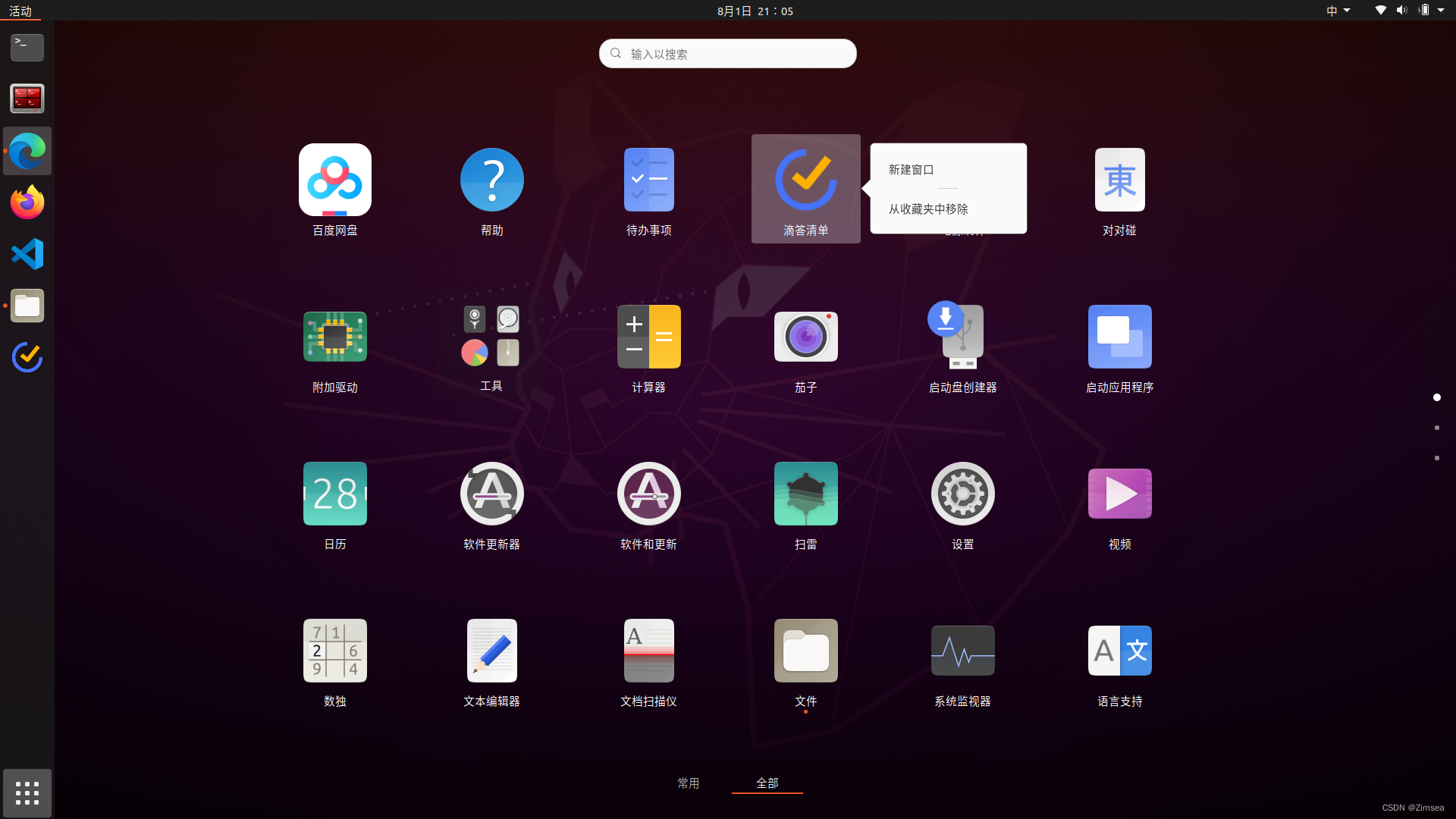Launch the 茄子 camera app
Viewport: 1456px width, 819px height.
[805, 336]
